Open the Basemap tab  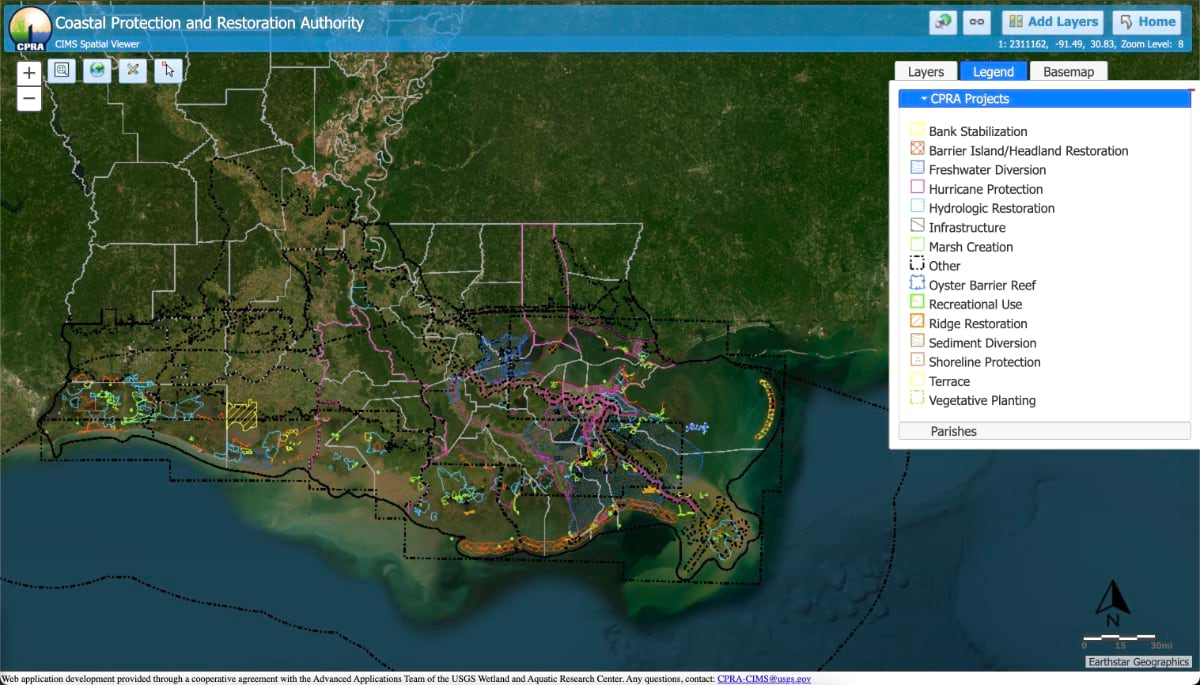point(1068,72)
